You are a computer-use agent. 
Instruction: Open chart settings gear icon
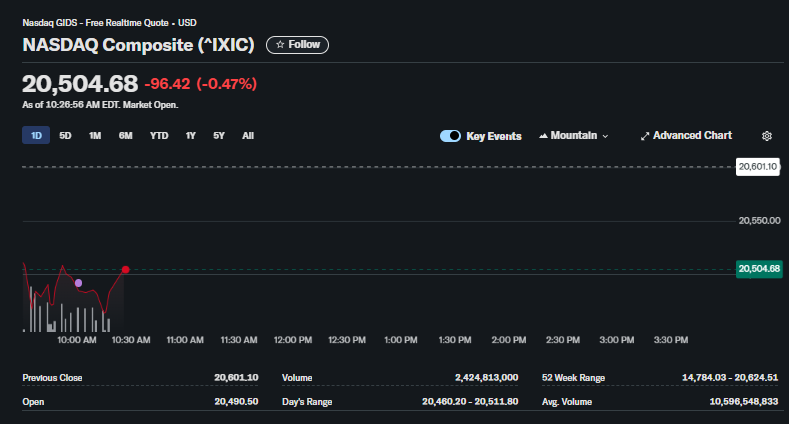point(766,136)
